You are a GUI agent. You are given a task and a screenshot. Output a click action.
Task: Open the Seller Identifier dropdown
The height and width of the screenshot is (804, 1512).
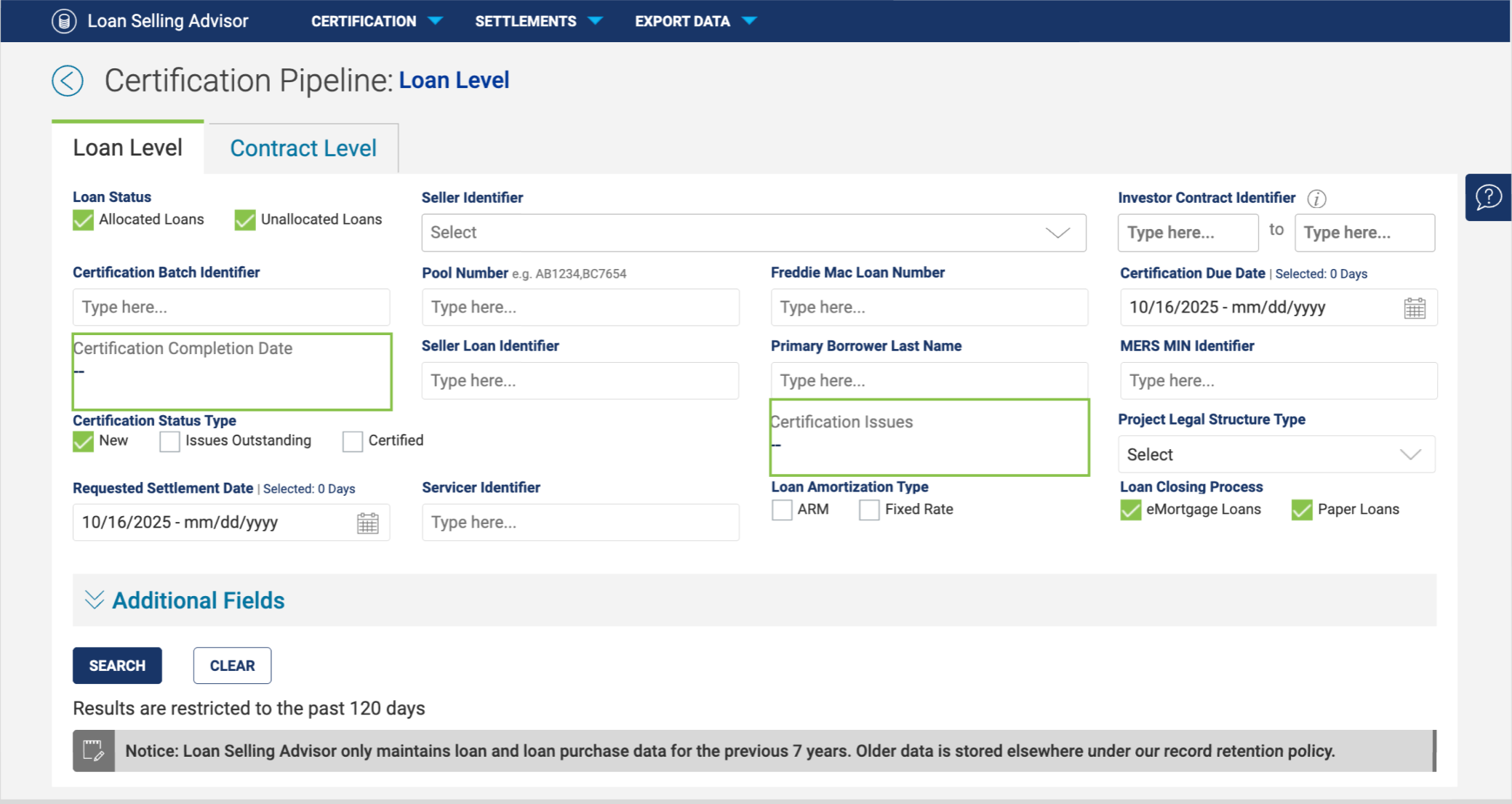[x=753, y=233]
